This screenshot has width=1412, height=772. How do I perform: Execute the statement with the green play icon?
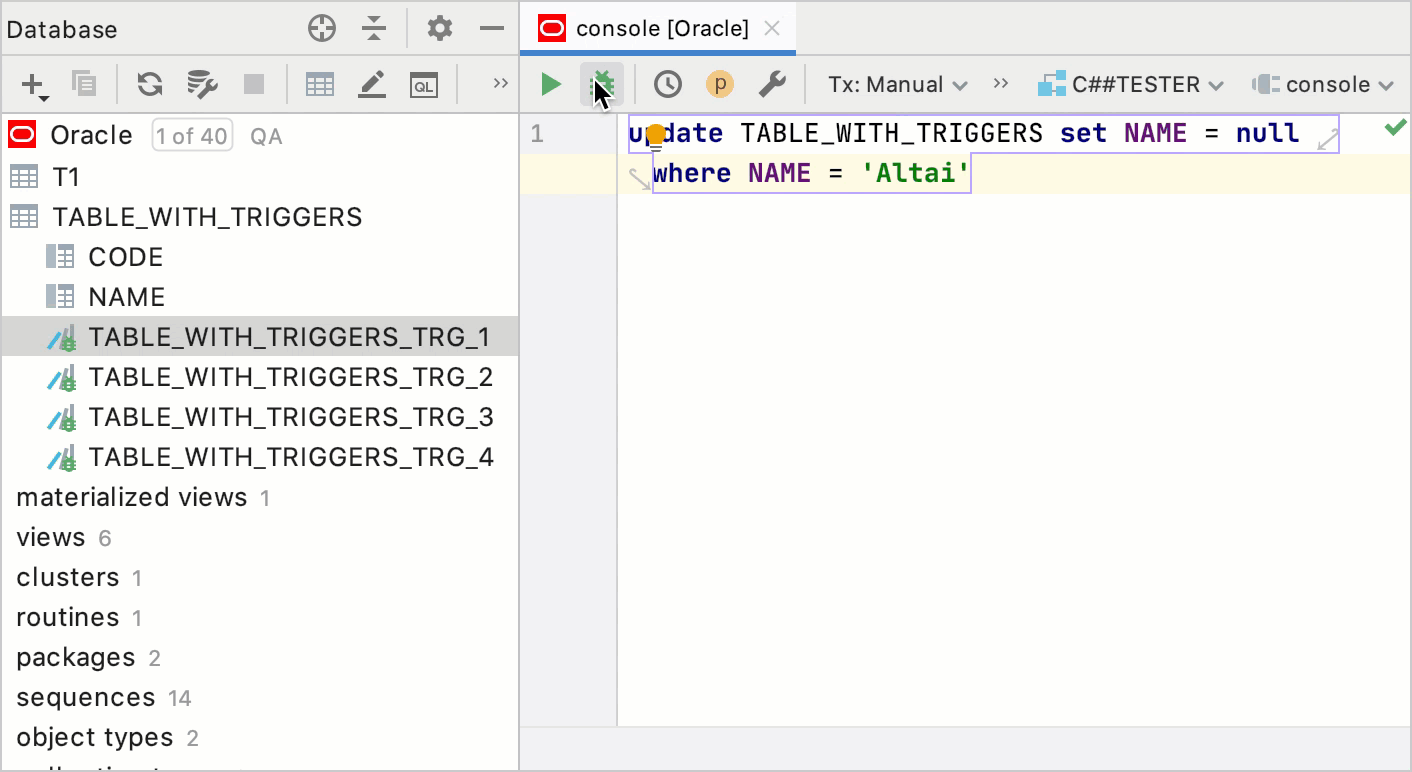tap(550, 84)
